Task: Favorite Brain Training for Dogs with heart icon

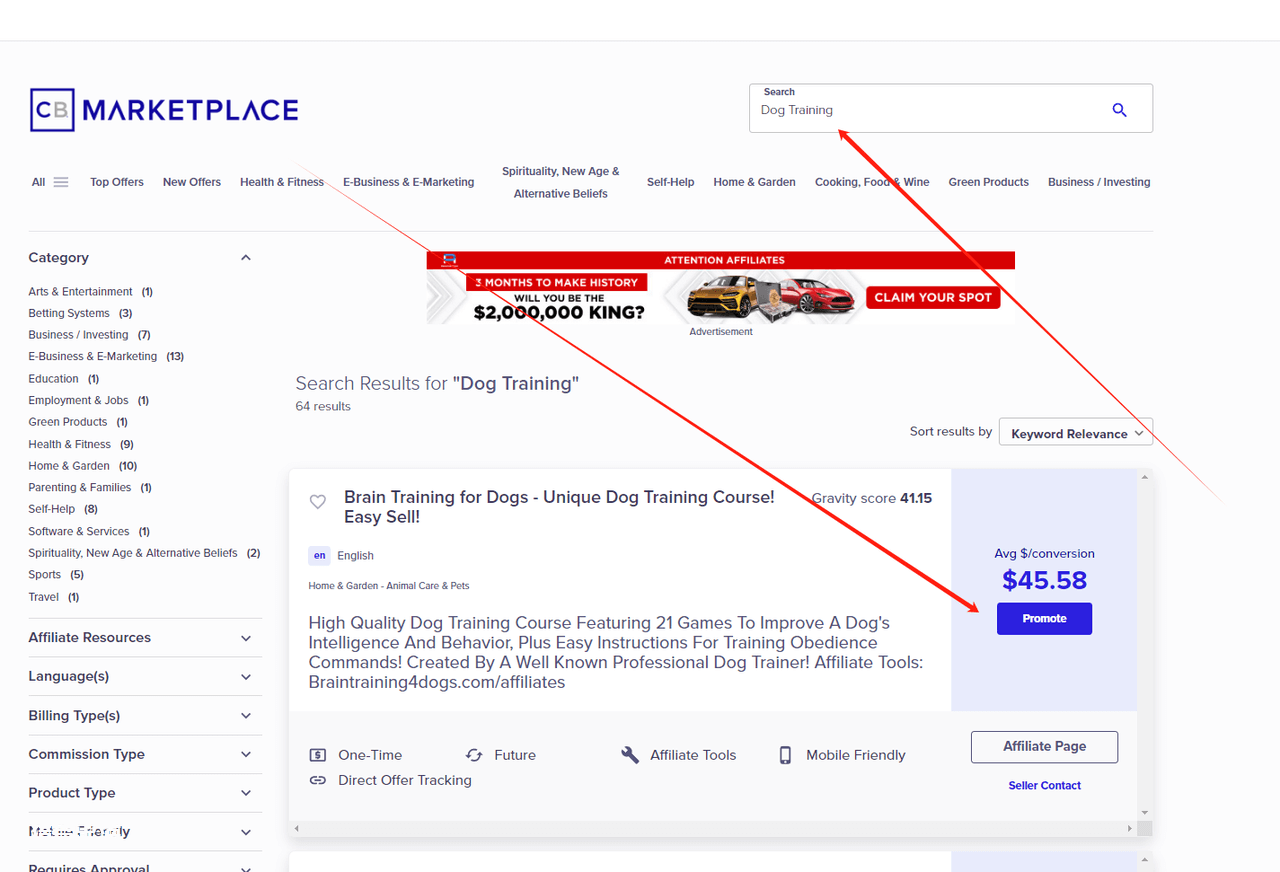Action: coord(317,502)
